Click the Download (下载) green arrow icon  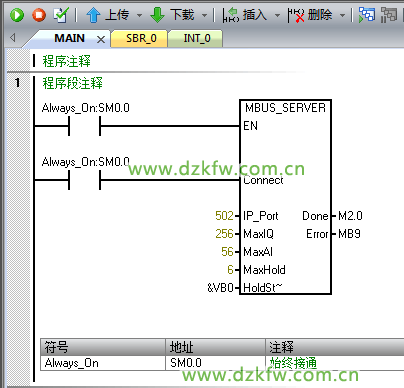click(x=158, y=15)
